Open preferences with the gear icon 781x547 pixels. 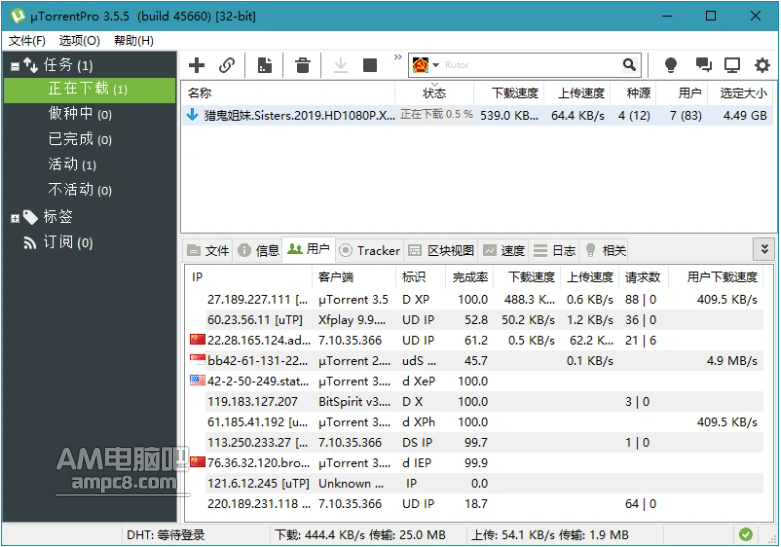[762, 65]
